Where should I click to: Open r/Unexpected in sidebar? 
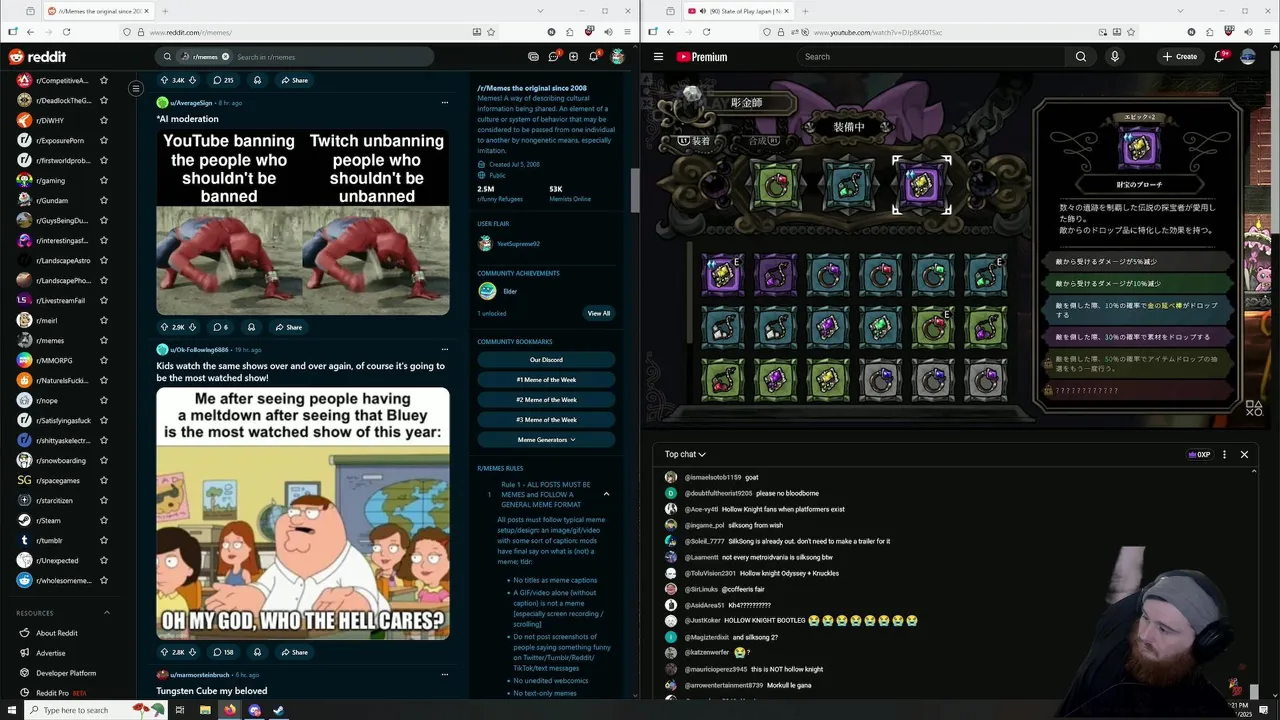60,560
